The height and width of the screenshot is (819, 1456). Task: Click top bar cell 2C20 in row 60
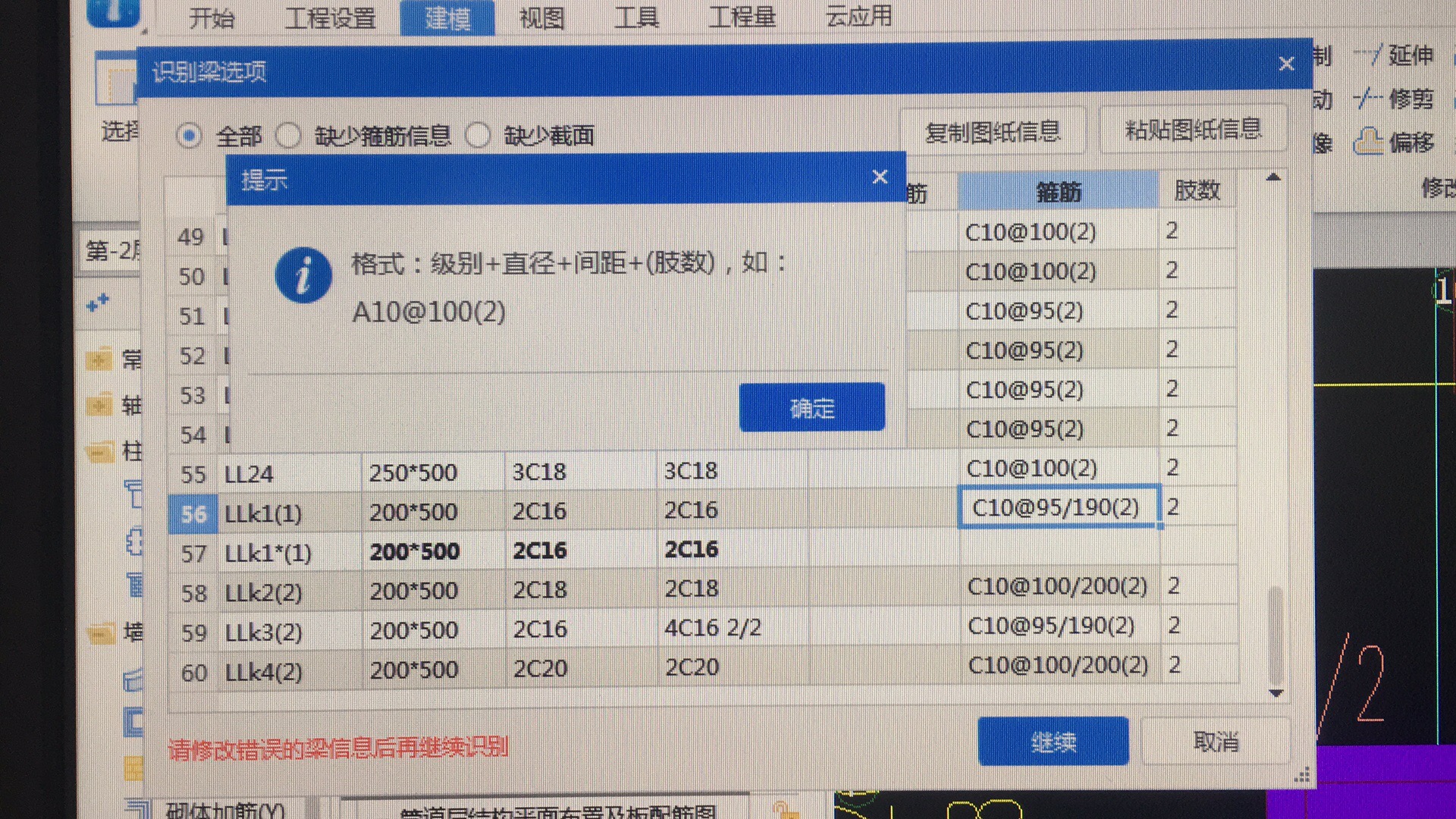[x=581, y=668]
